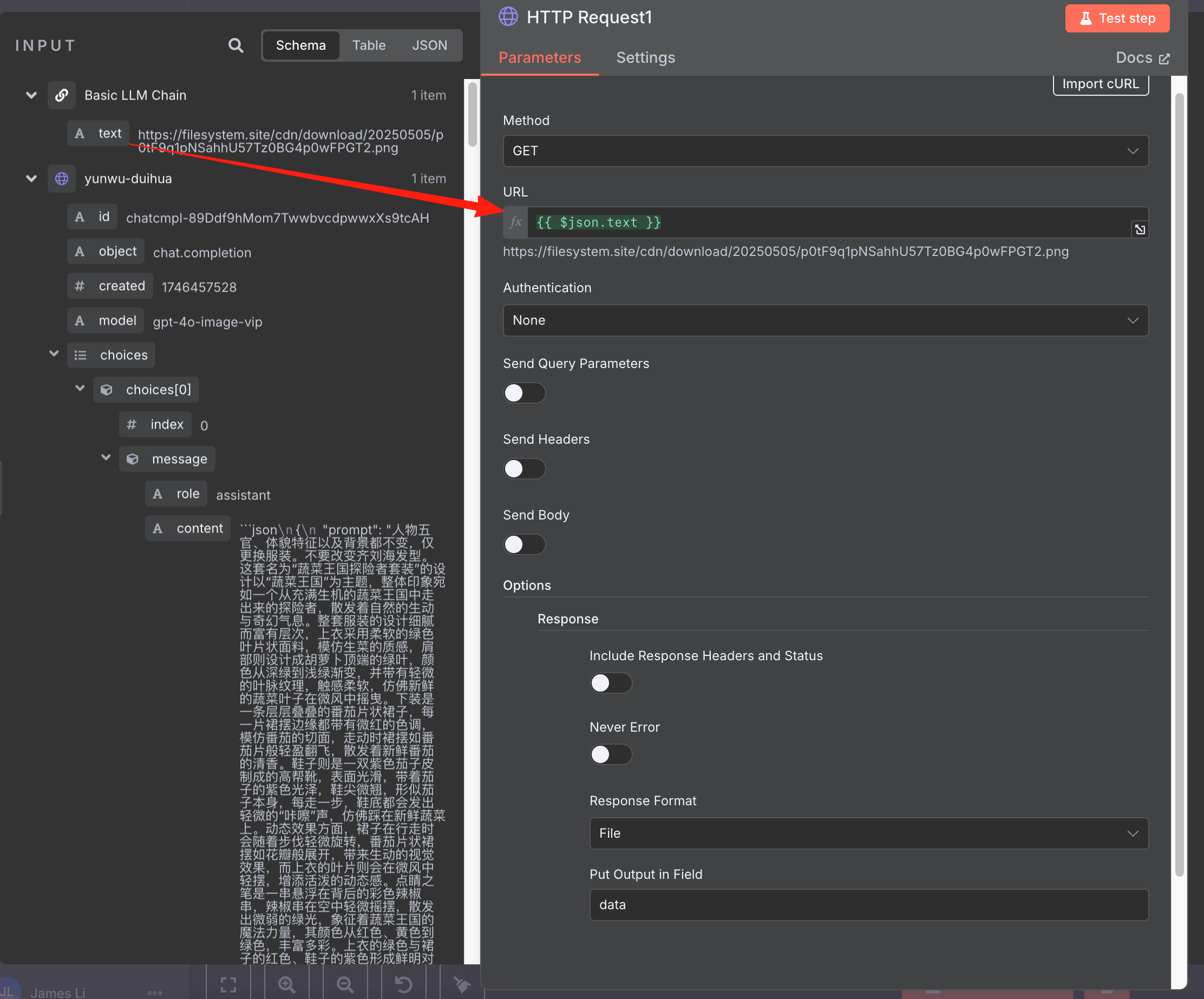Screen dimensions: 1204x999
Task: Click the fx expression icon in URL field
Action: (515, 222)
